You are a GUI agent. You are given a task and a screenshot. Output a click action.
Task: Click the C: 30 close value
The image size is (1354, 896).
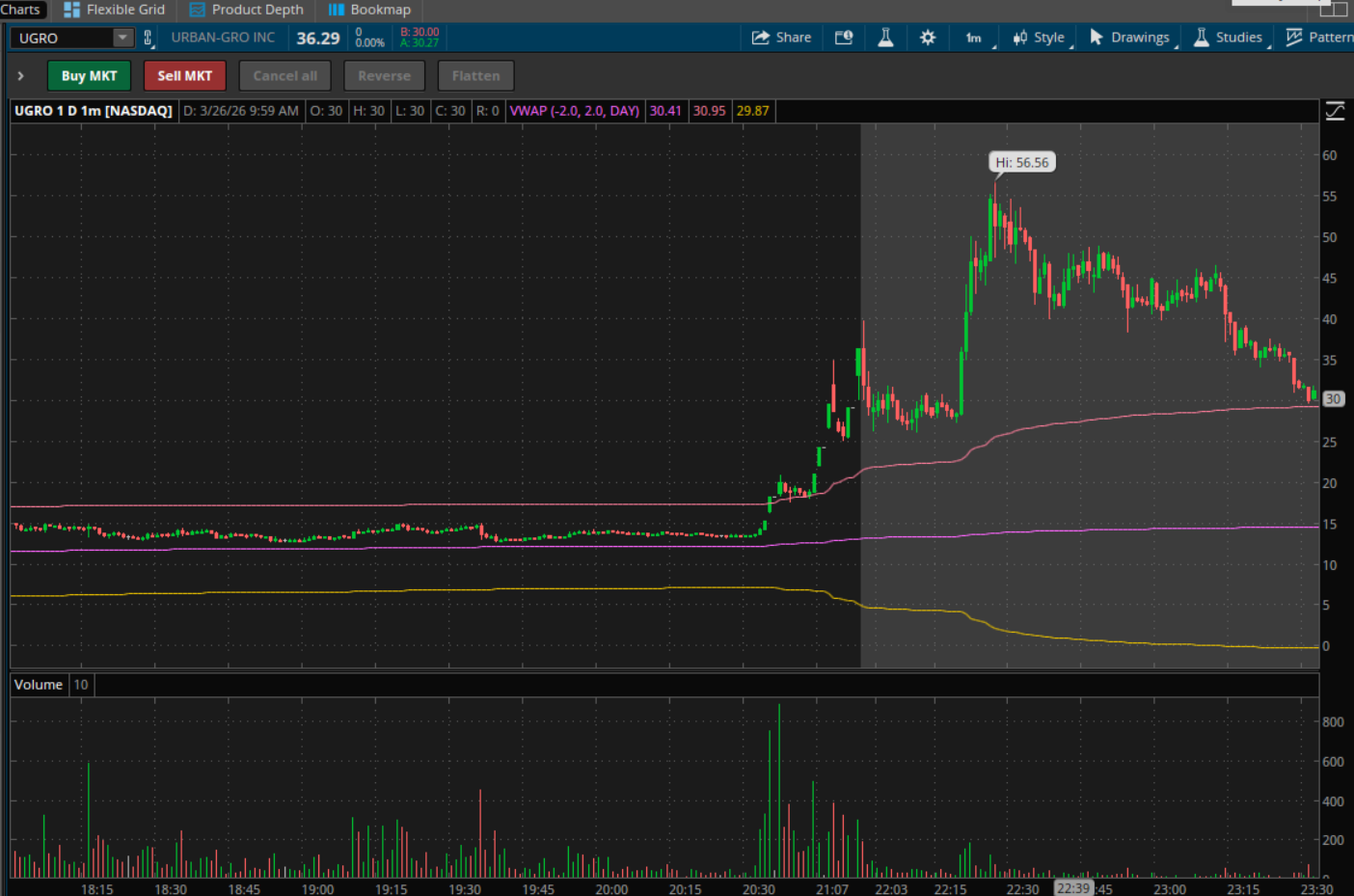[x=450, y=111]
